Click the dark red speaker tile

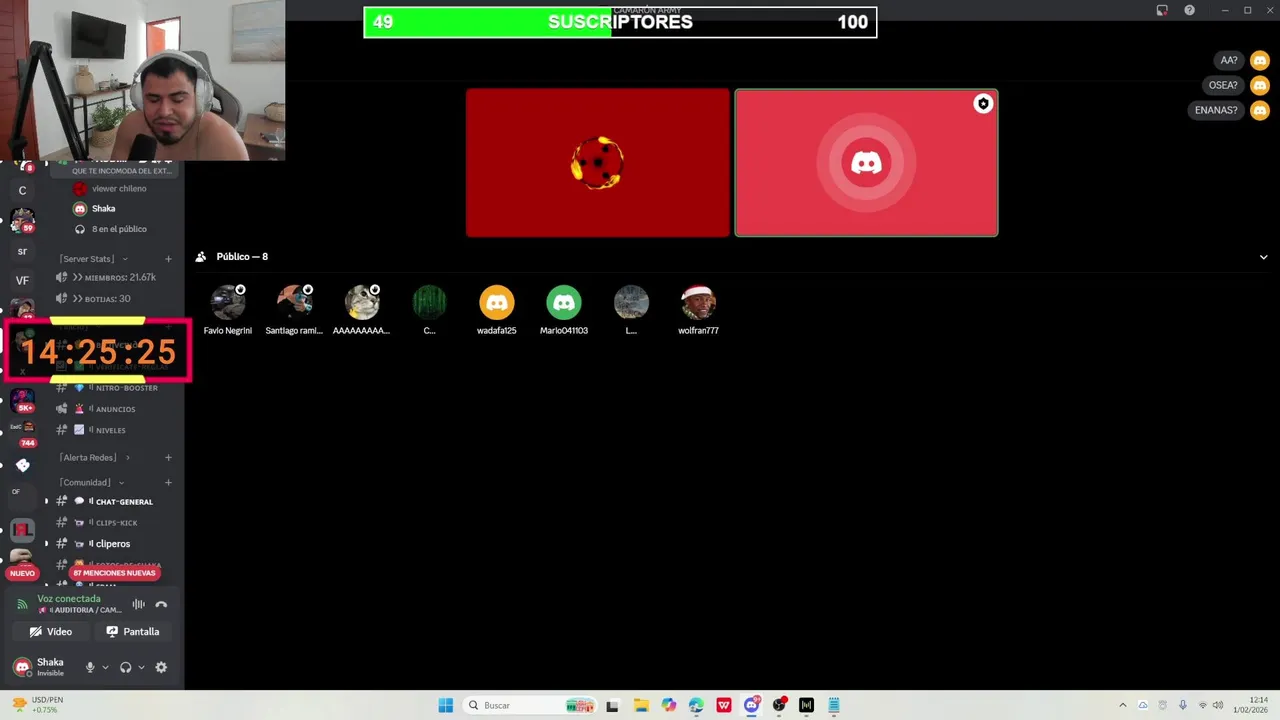(x=598, y=163)
